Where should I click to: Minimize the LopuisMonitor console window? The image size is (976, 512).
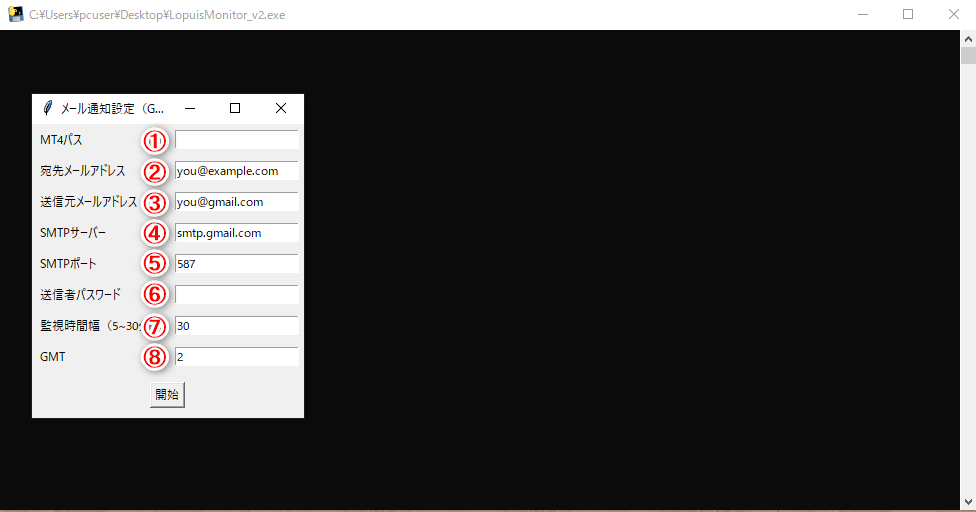click(x=863, y=14)
